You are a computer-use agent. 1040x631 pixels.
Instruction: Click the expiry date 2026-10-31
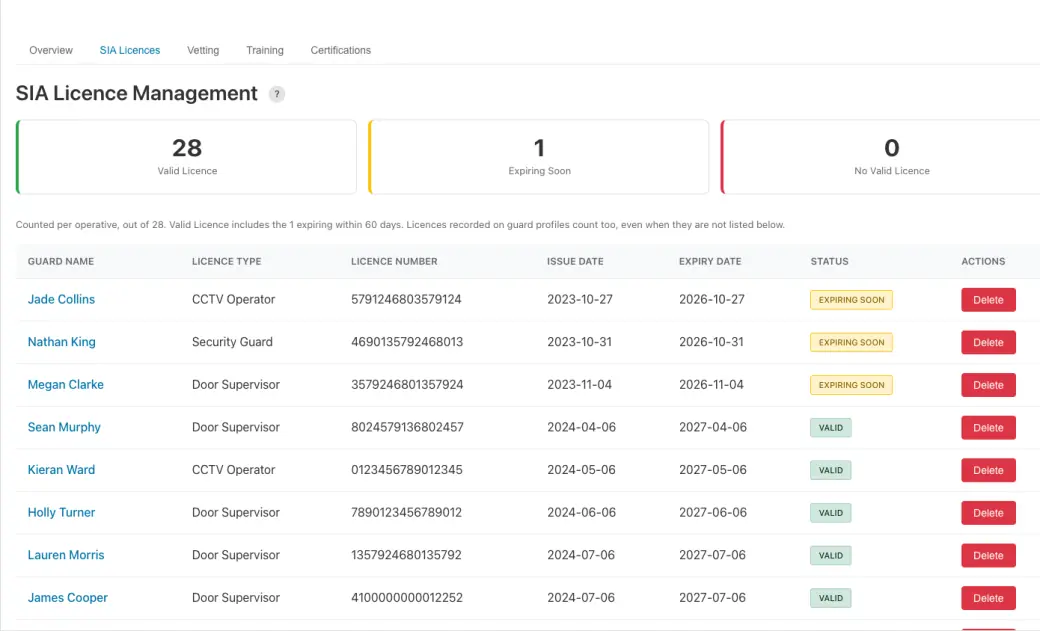tap(711, 342)
